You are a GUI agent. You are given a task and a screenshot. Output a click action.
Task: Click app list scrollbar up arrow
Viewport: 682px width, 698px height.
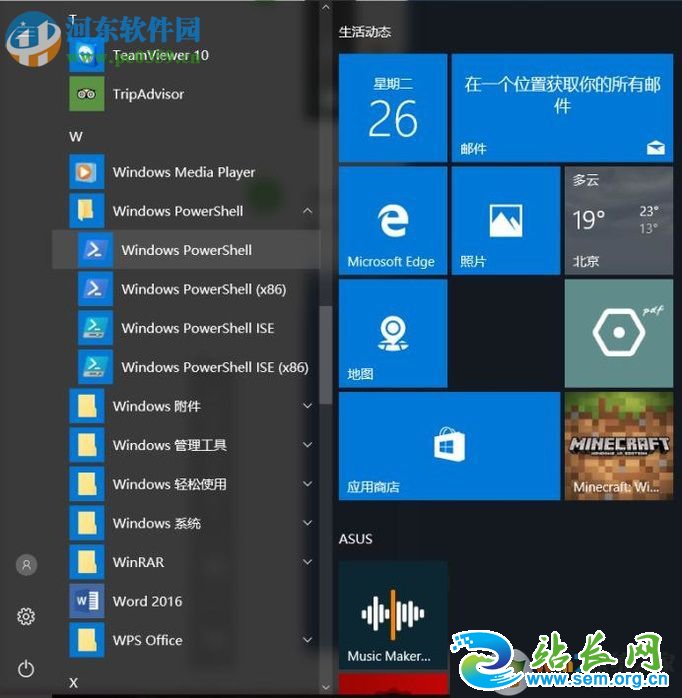pos(326,7)
